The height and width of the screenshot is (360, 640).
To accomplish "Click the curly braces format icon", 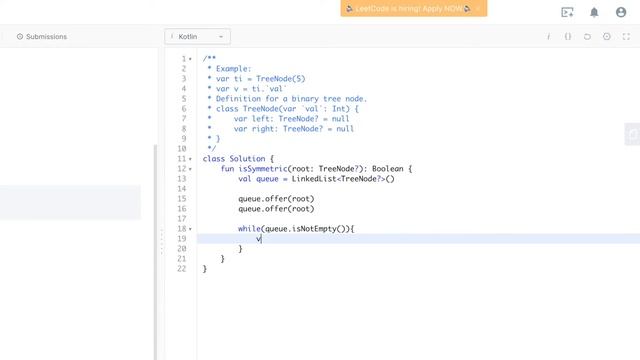I will point(568,36).
